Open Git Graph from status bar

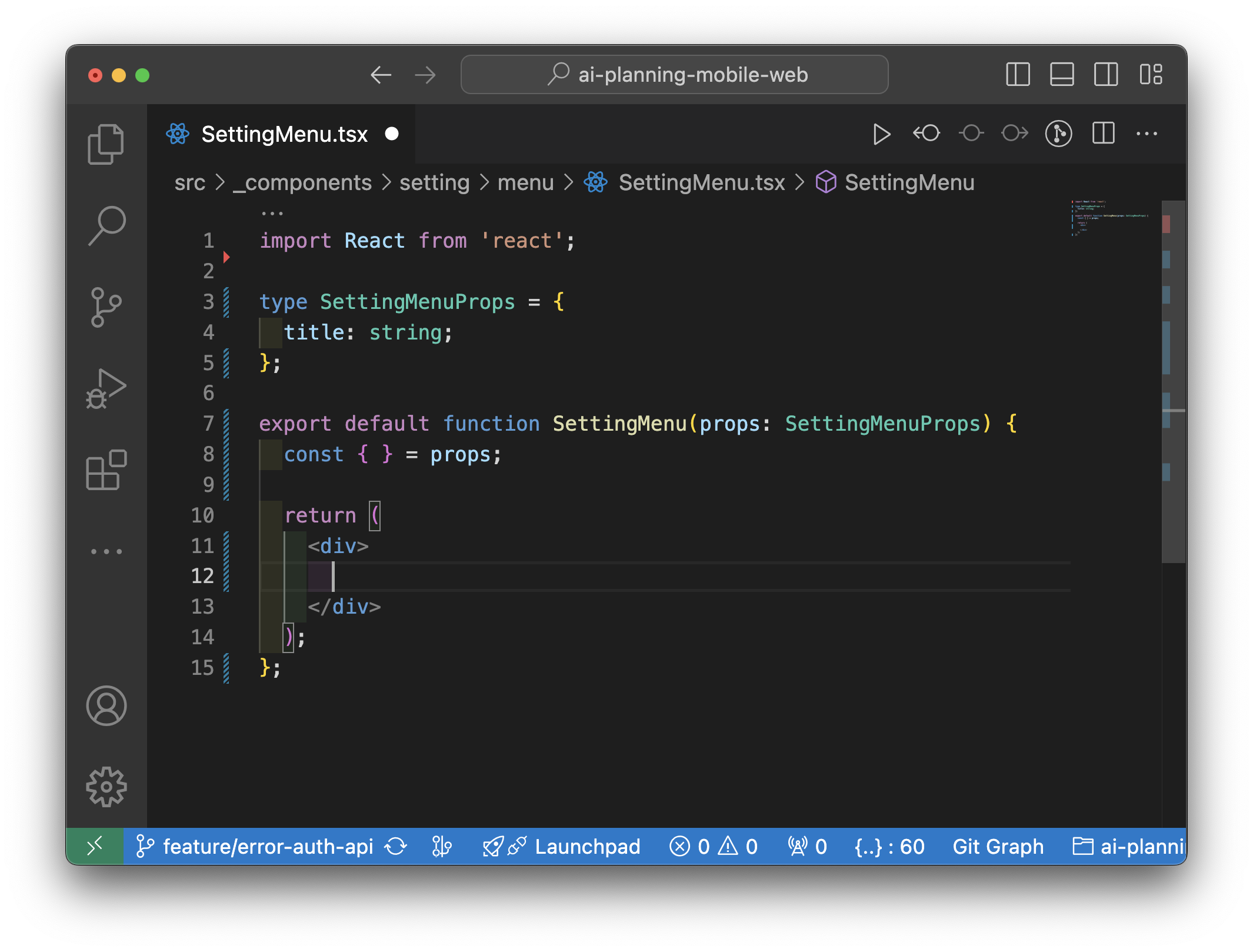(x=998, y=847)
